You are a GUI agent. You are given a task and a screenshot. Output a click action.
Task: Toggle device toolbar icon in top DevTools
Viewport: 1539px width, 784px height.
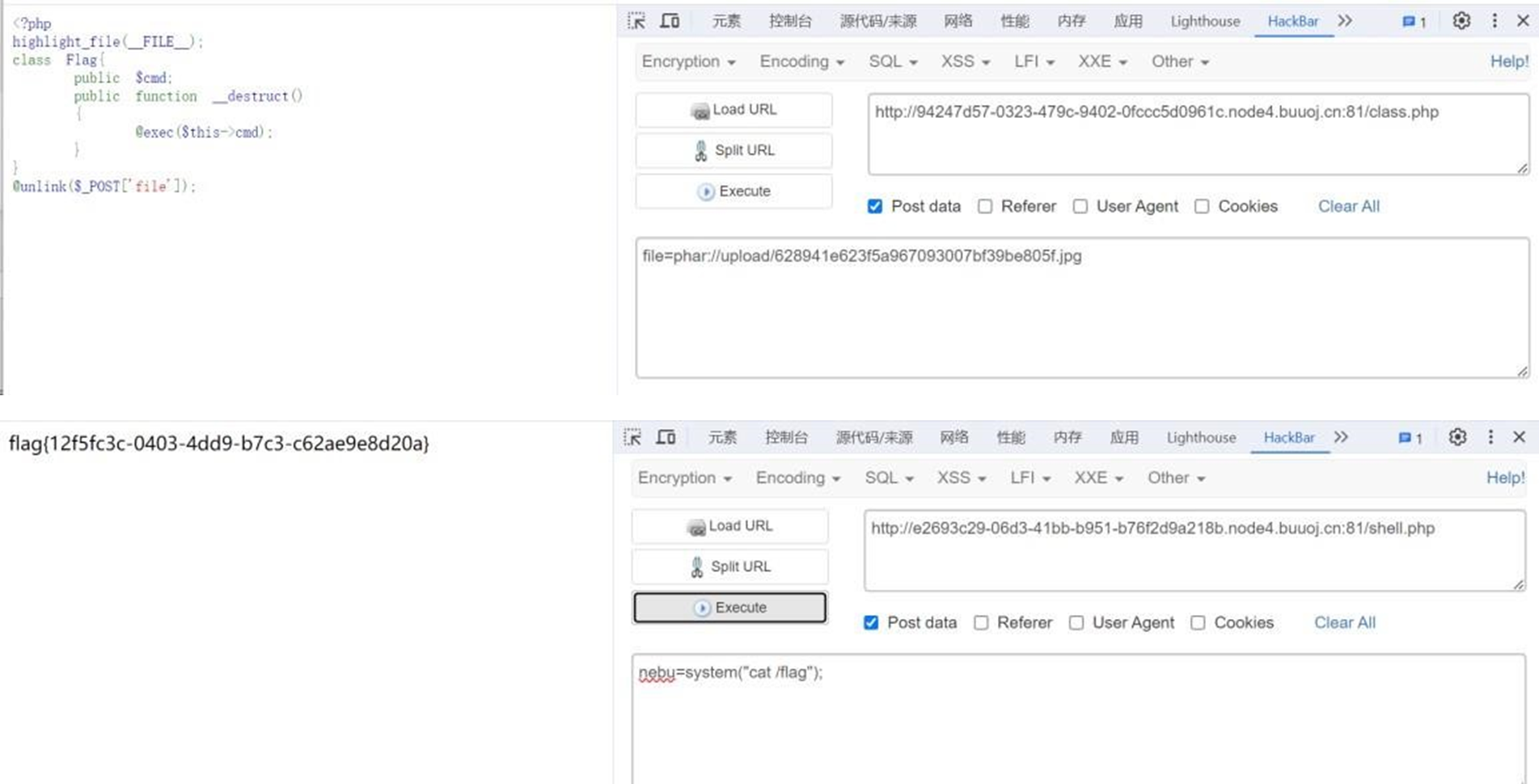point(670,21)
